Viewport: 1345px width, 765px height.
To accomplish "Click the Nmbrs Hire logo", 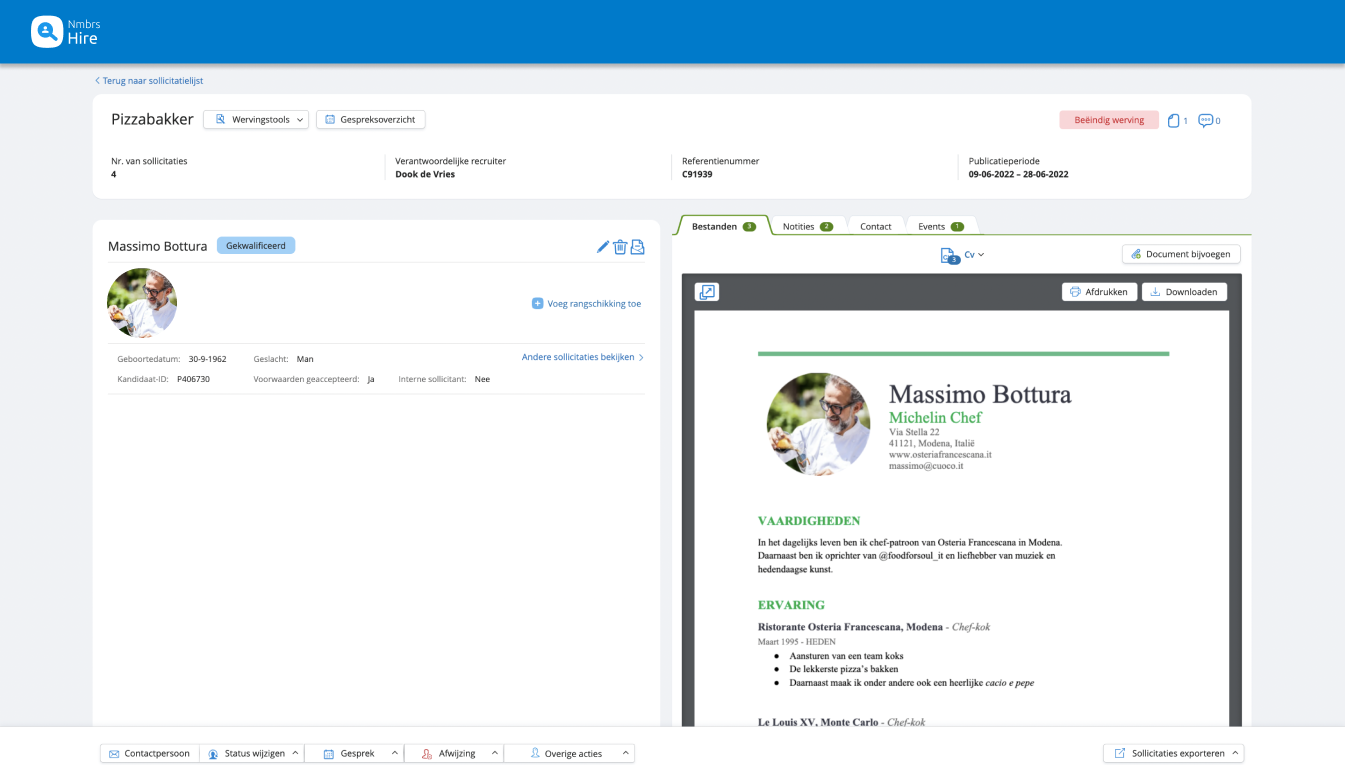I will tap(66, 32).
